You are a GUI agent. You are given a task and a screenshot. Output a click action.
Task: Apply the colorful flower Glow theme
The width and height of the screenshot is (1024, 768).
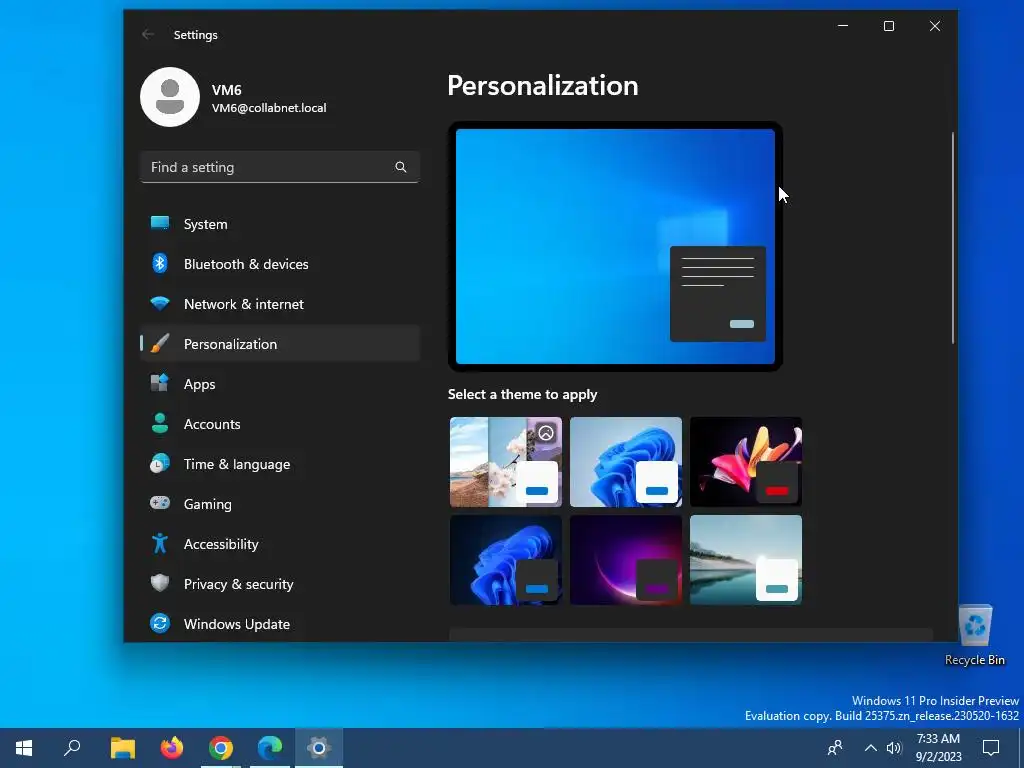point(746,462)
